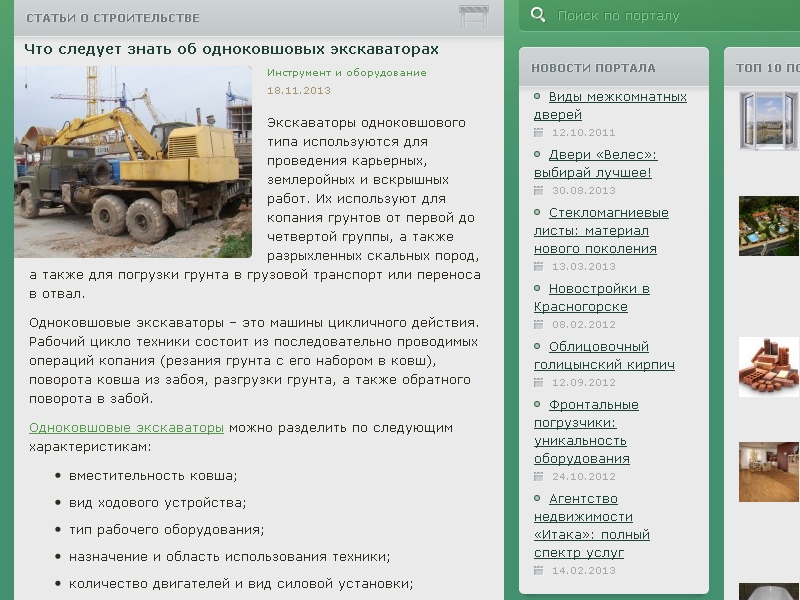This screenshot has width=800, height=600.
Task: Click the date text 14.02.2013
Action: point(584,570)
